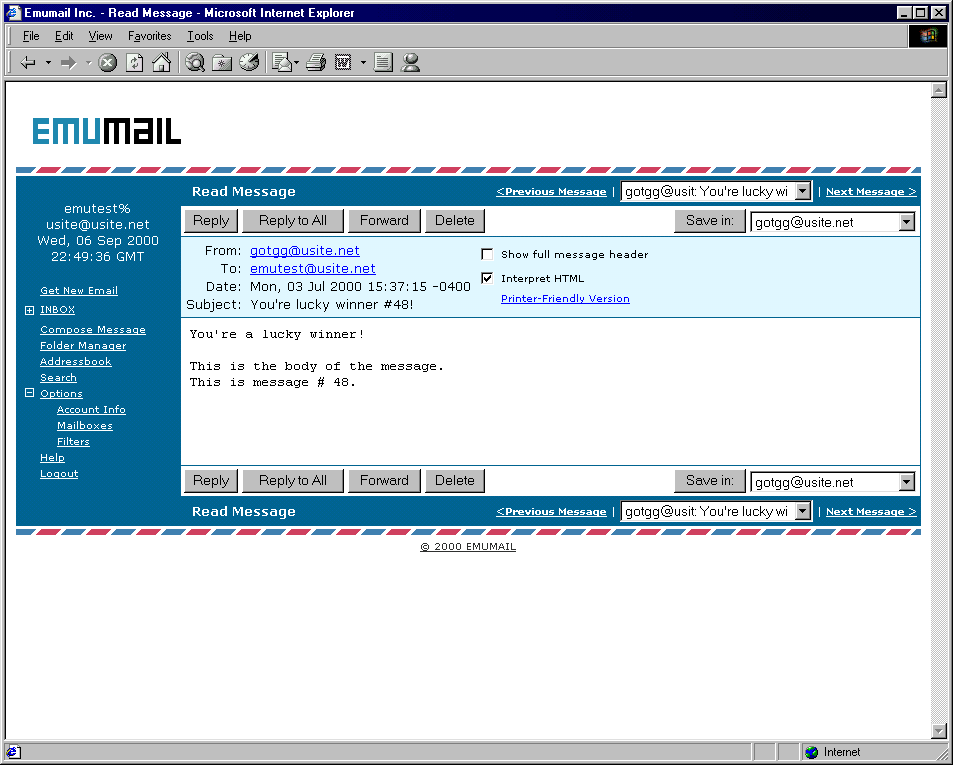This screenshot has width=953, height=765.
Task: Open the top Save in folder dropdown
Action: coord(906,222)
